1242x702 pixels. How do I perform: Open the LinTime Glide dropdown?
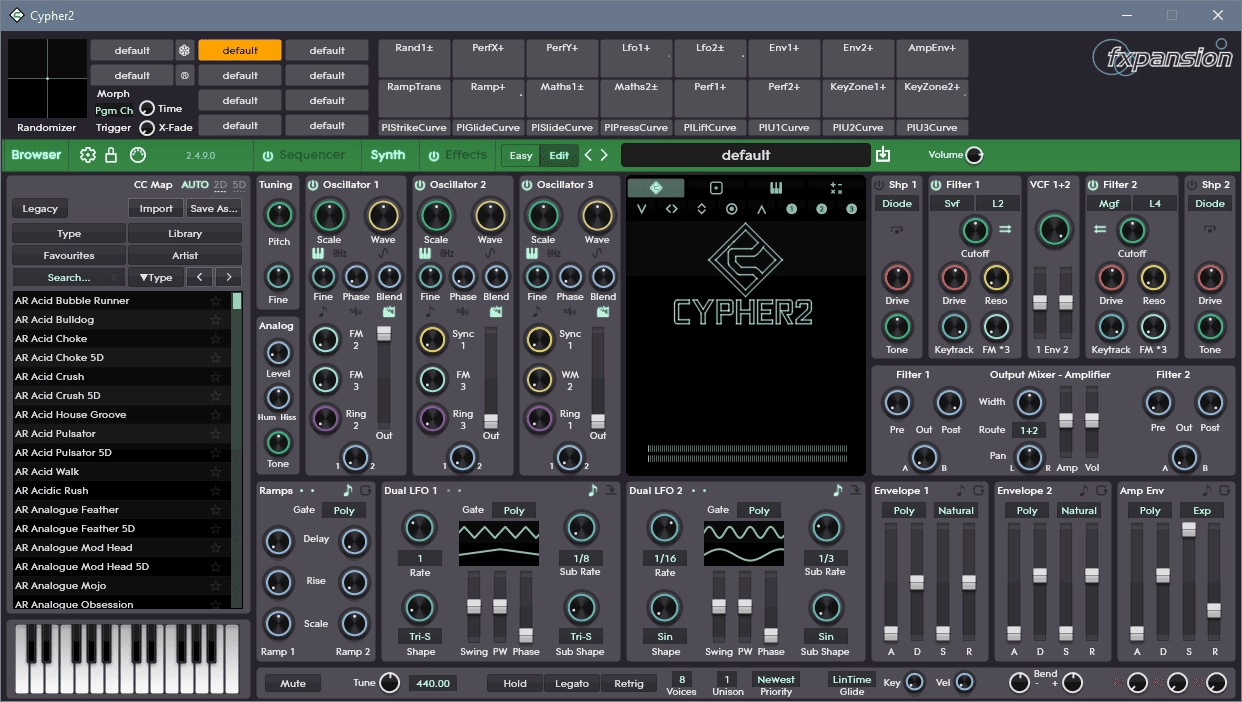(852, 679)
